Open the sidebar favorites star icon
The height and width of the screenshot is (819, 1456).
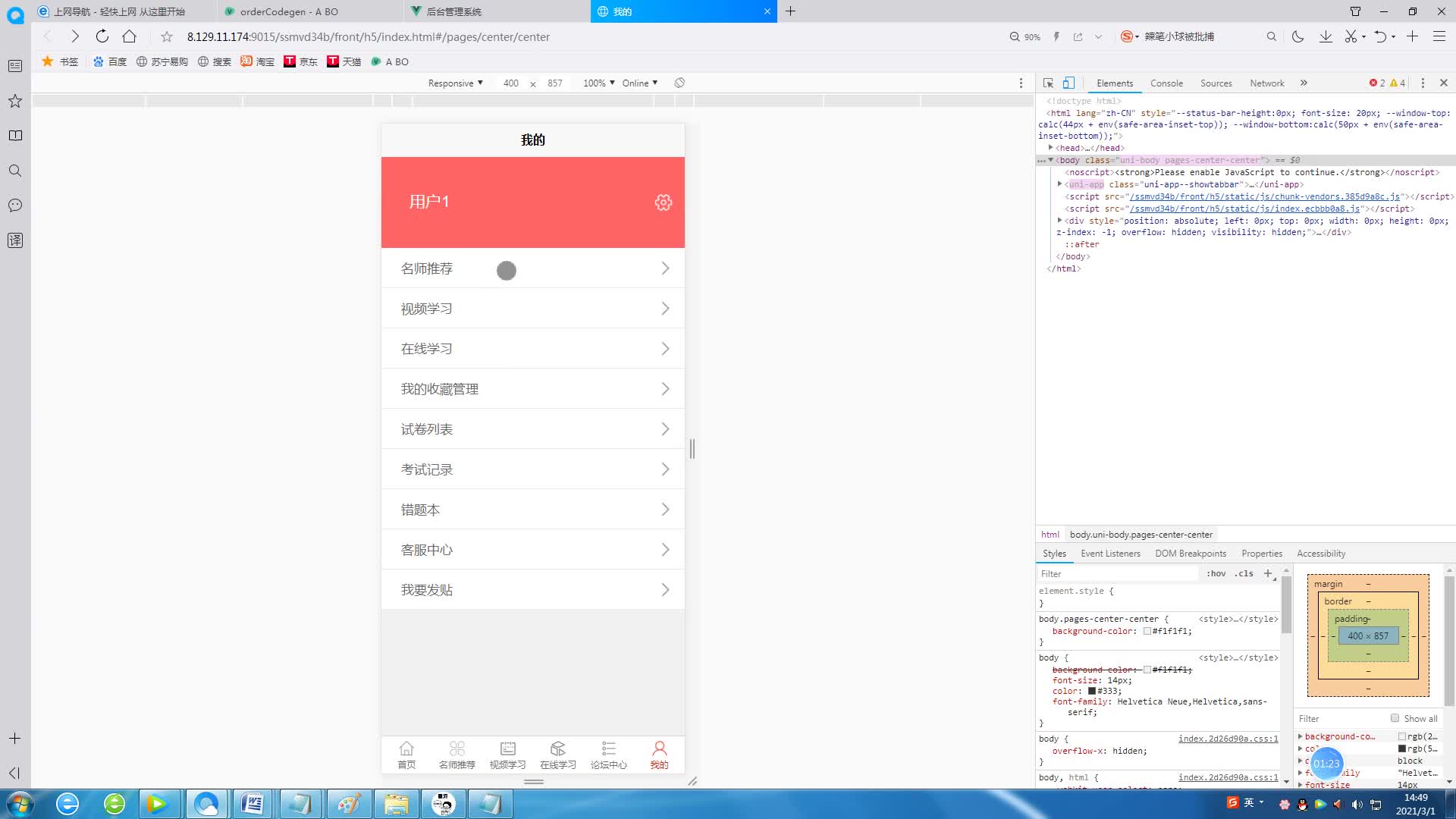point(15,101)
